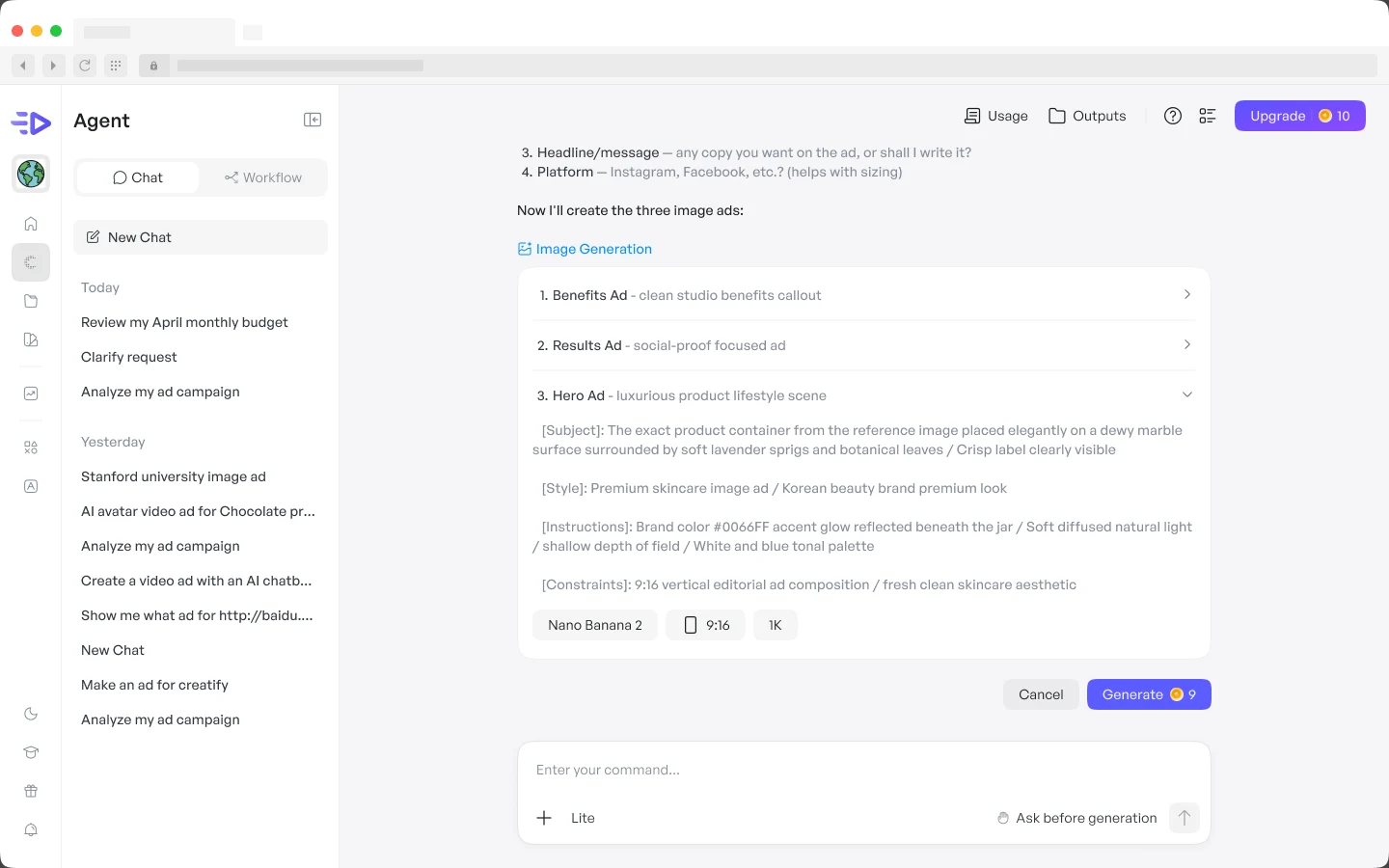Open the help question mark icon

(x=1173, y=116)
